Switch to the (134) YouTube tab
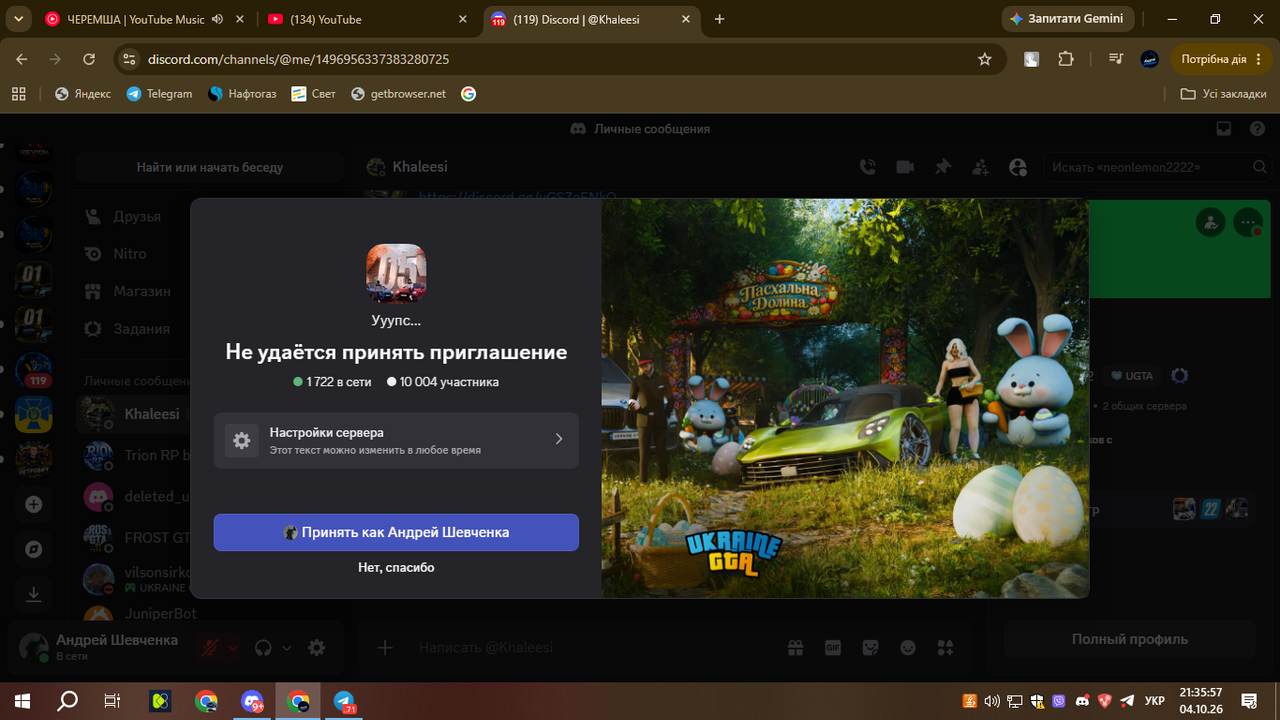 click(x=369, y=19)
